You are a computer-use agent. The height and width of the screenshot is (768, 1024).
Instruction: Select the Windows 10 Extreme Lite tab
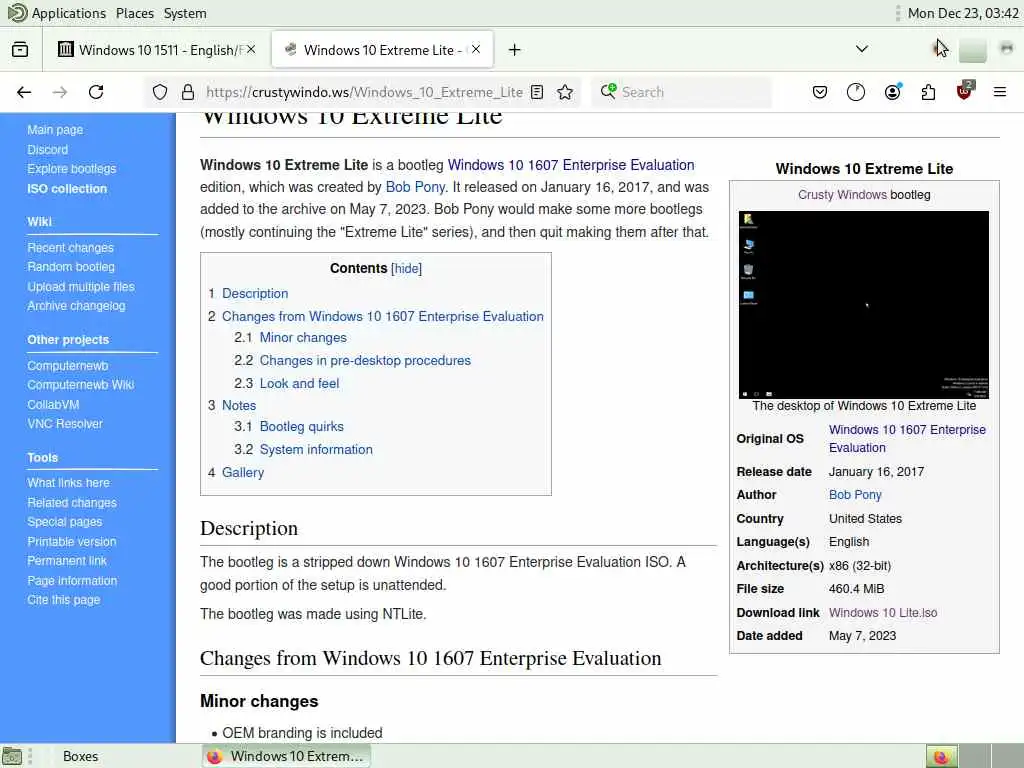click(382, 50)
